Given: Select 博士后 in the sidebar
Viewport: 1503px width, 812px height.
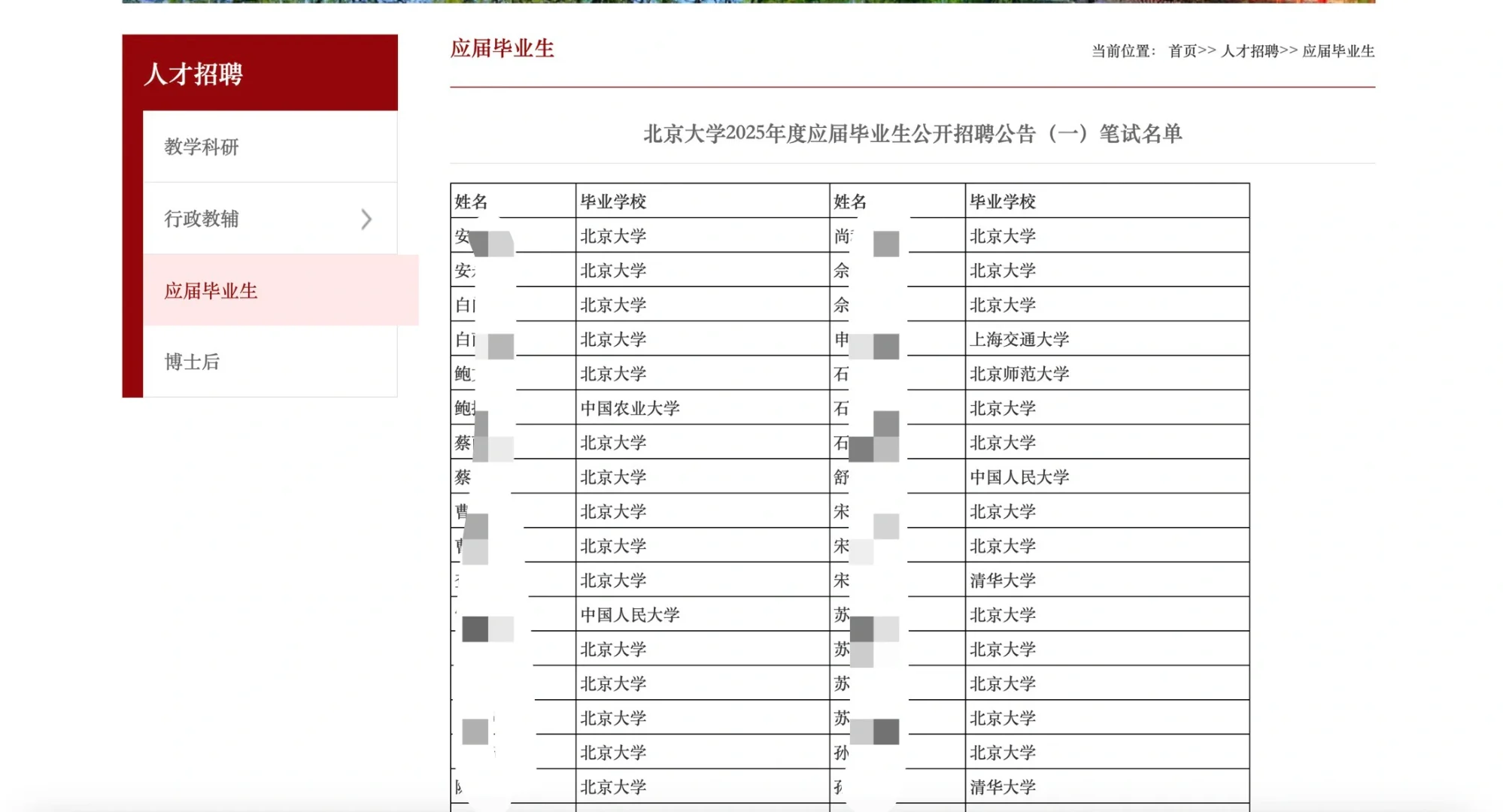Looking at the screenshot, I should 191,362.
